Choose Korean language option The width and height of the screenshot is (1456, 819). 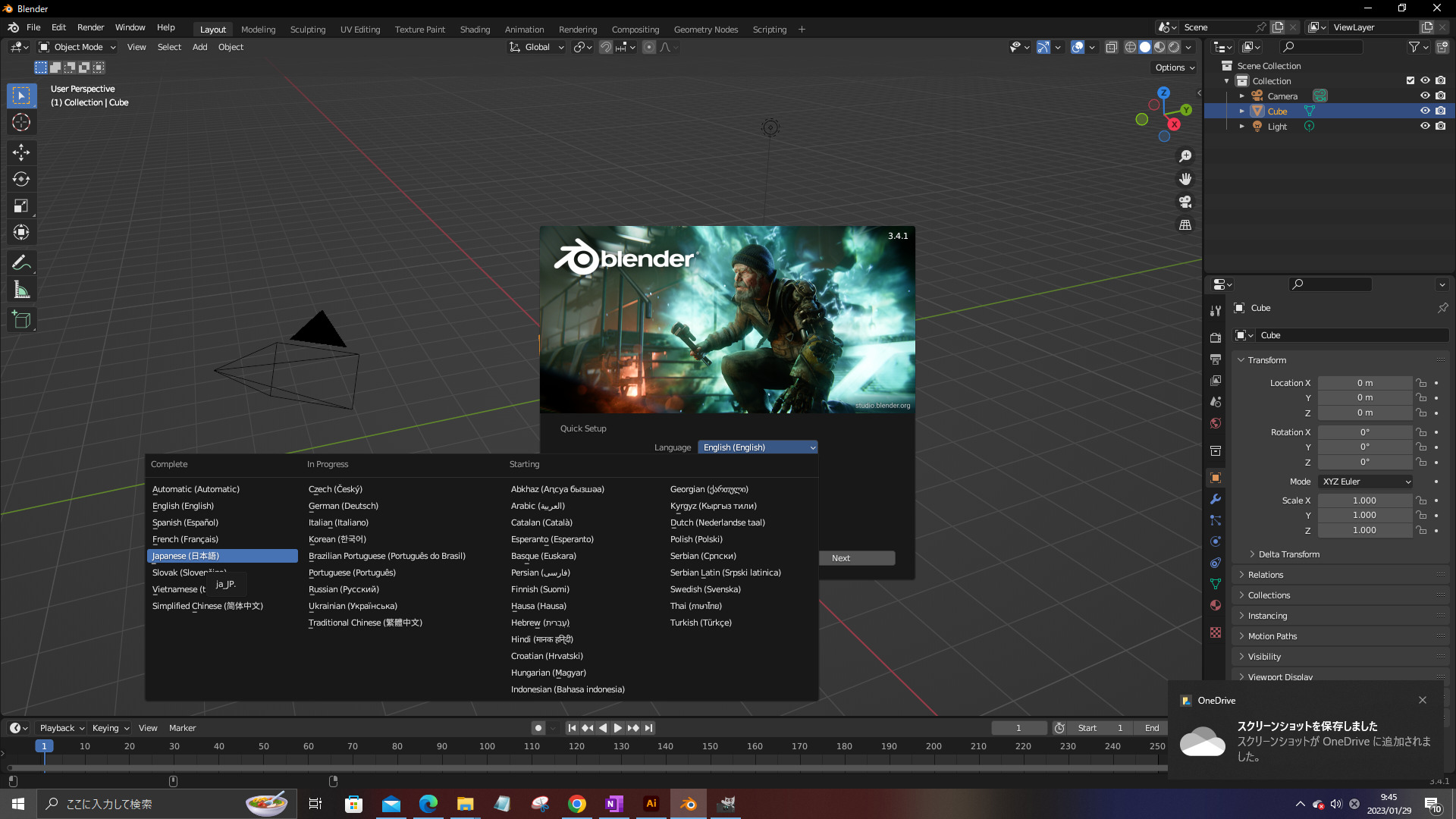(x=337, y=539)
